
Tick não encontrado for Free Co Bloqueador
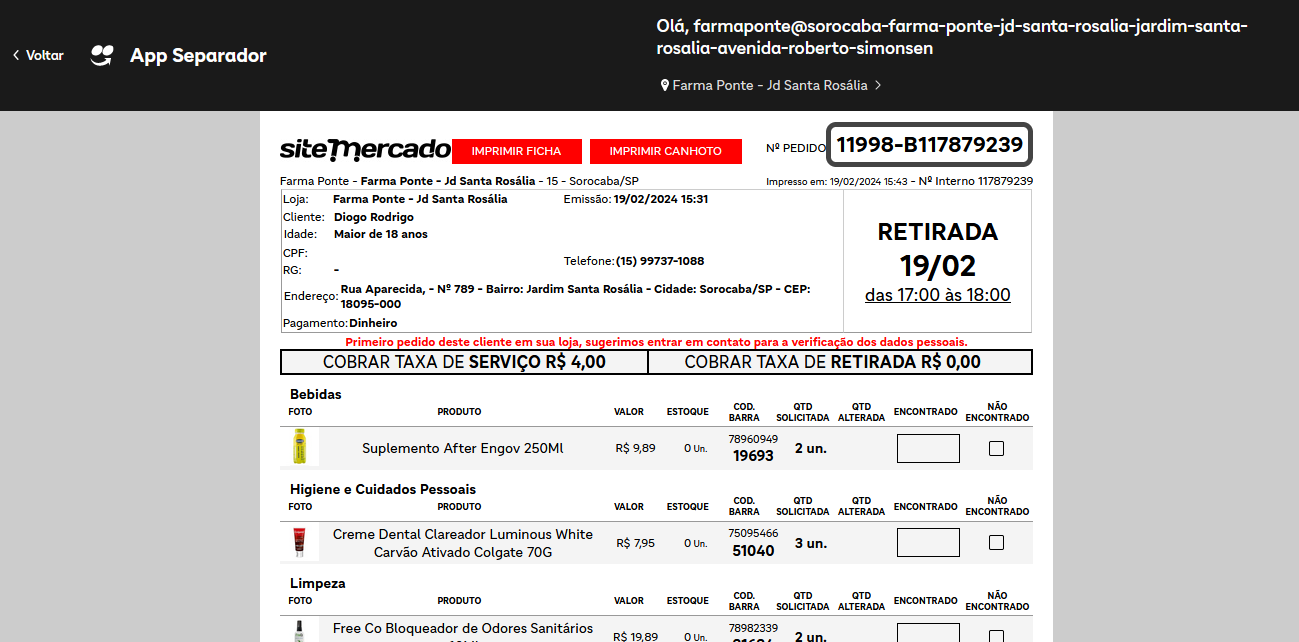[x=996, y=635]
